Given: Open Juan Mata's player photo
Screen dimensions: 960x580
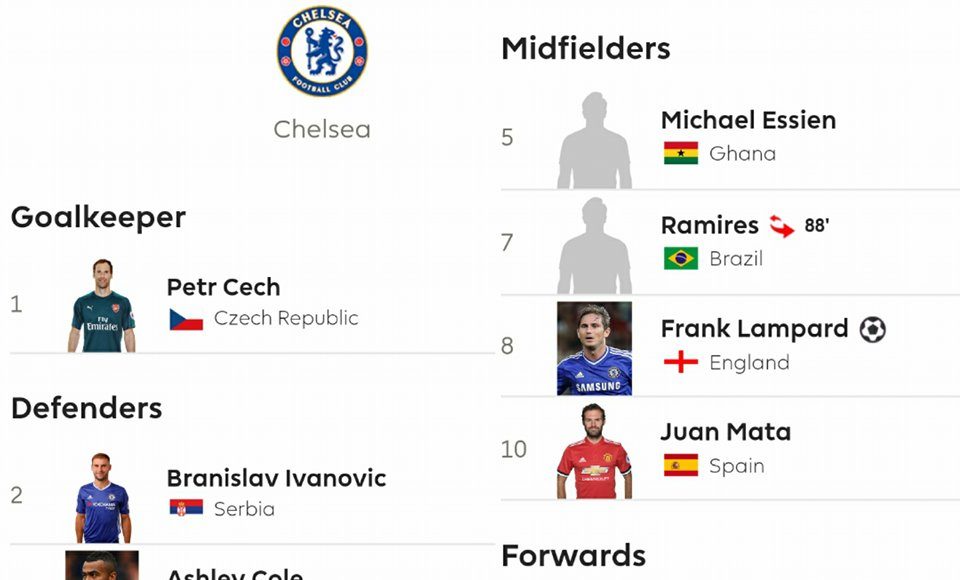Looking at the screenshot, I should (x=594, y=451).
